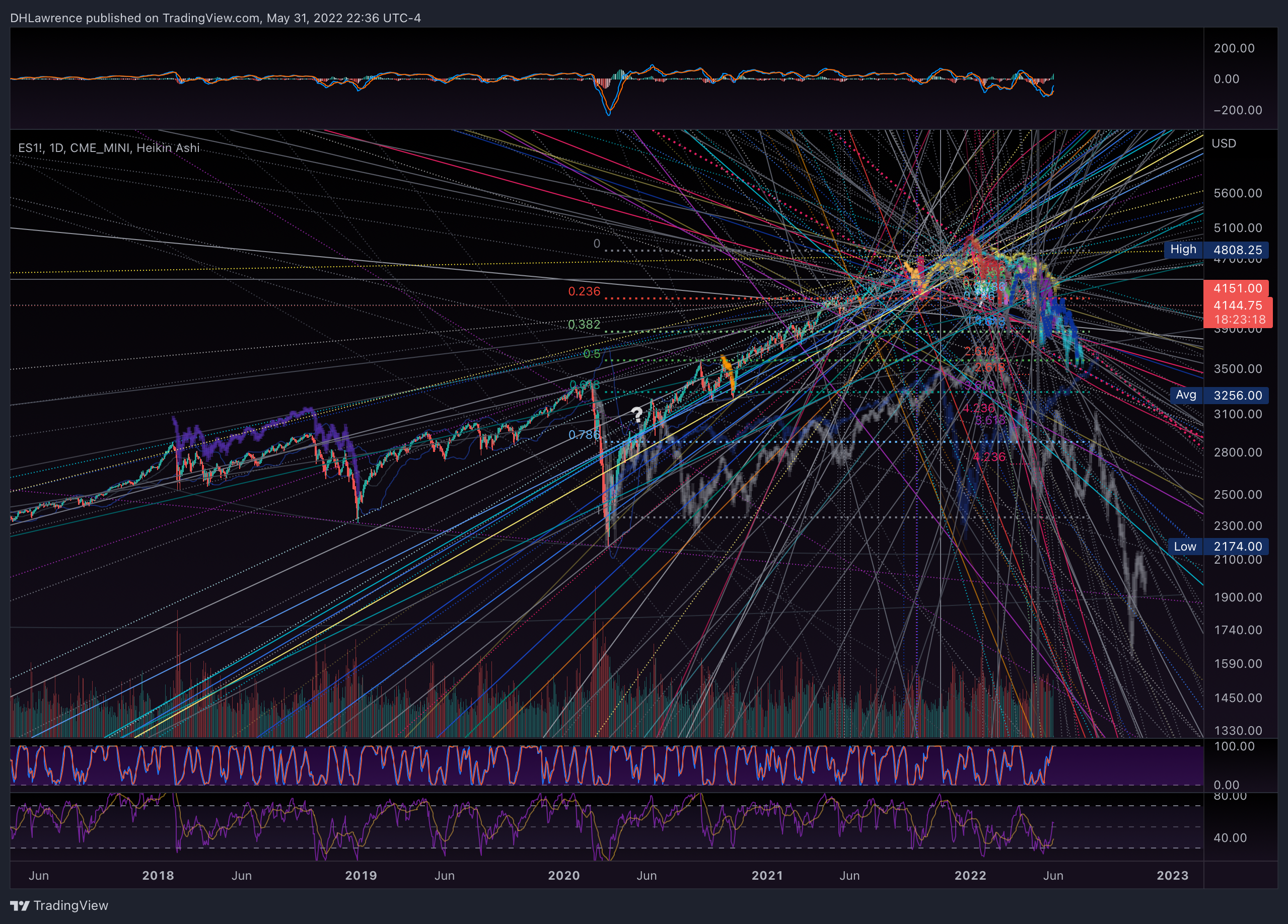Click the 1740.00 price axis label
This screenshot has height=924, width=1288.
click(1238, 630)
